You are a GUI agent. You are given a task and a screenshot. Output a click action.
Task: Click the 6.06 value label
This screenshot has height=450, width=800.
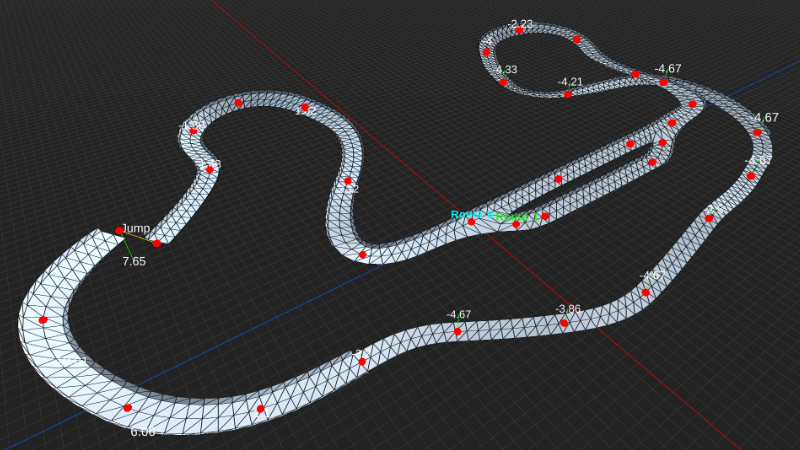click(x=143, y=432)
